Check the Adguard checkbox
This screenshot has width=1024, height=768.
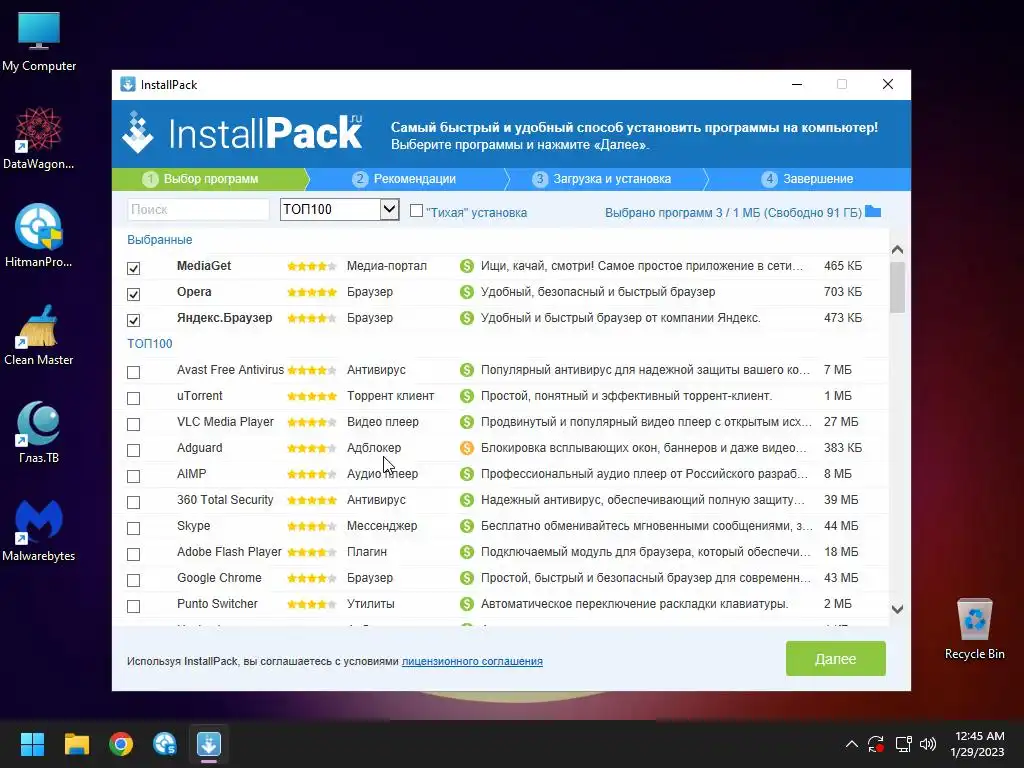(133, 451)
